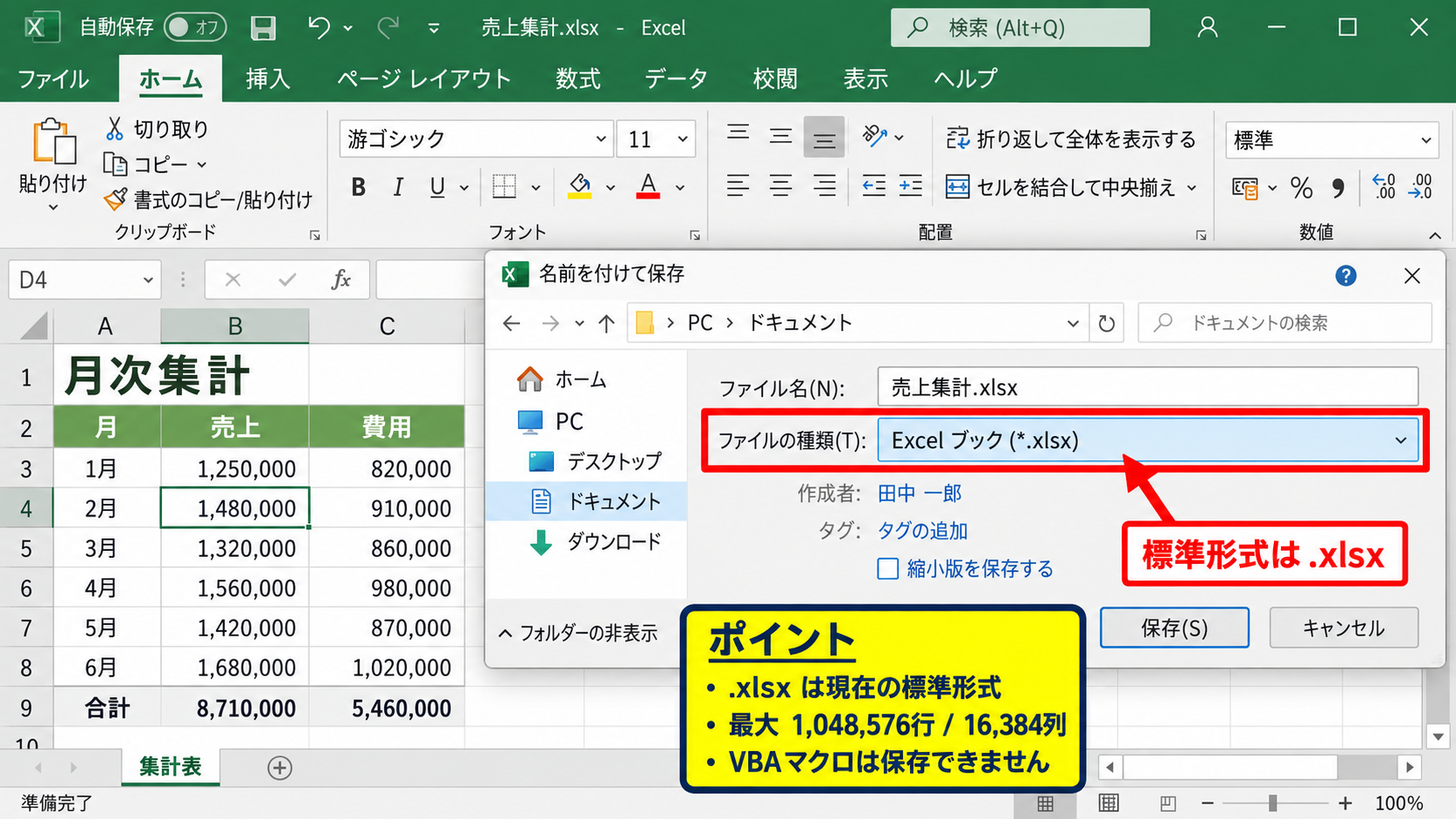Increase decimal places
The width and height of the screenshot is (1456, 819).
pyautogui.click(x=1383, y=186)
